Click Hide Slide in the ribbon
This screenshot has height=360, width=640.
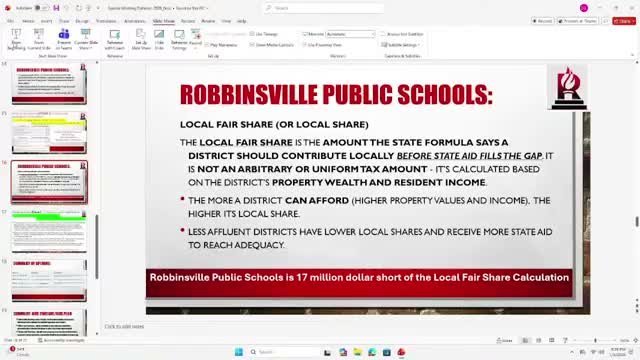coord(159,40)
